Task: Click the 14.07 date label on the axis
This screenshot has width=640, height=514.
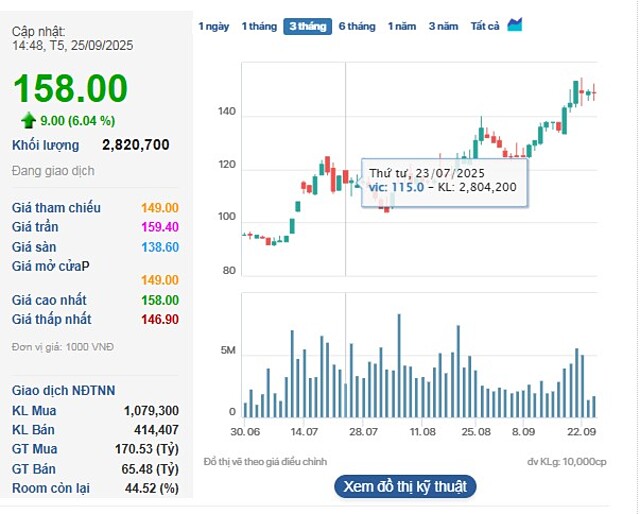Action: (x=304, y=432)
